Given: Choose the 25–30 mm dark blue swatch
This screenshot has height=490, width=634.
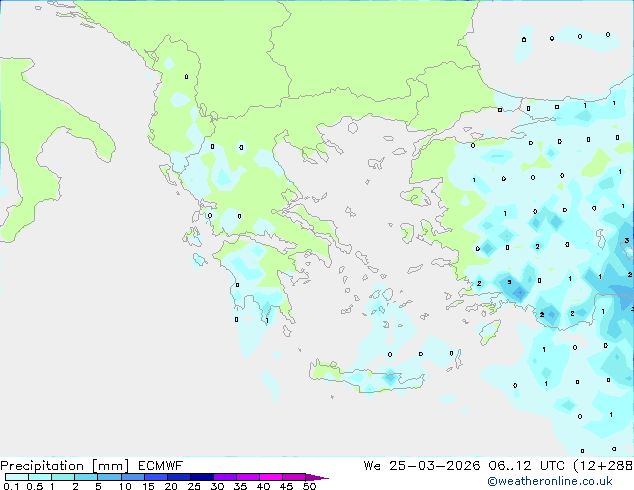Looking at the screenshot, I should [x=201, y=477].
